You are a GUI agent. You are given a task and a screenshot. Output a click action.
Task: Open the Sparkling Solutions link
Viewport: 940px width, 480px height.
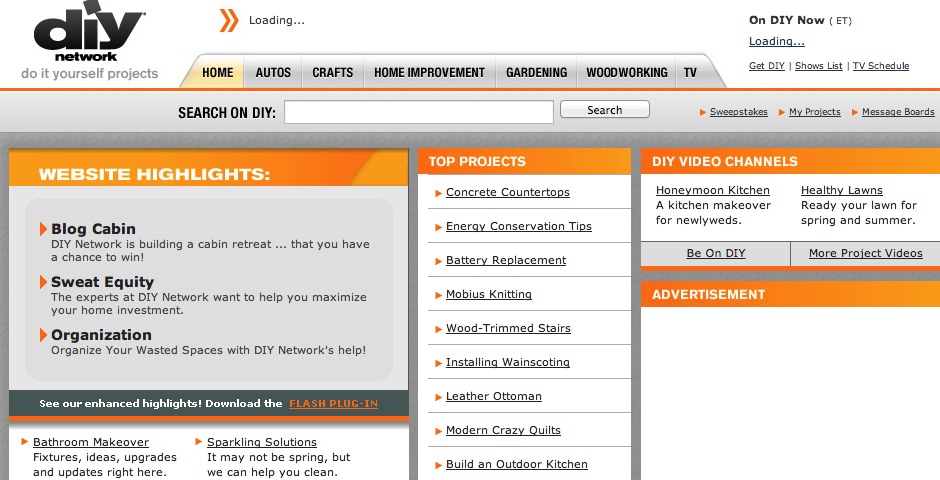click(261, 442)
